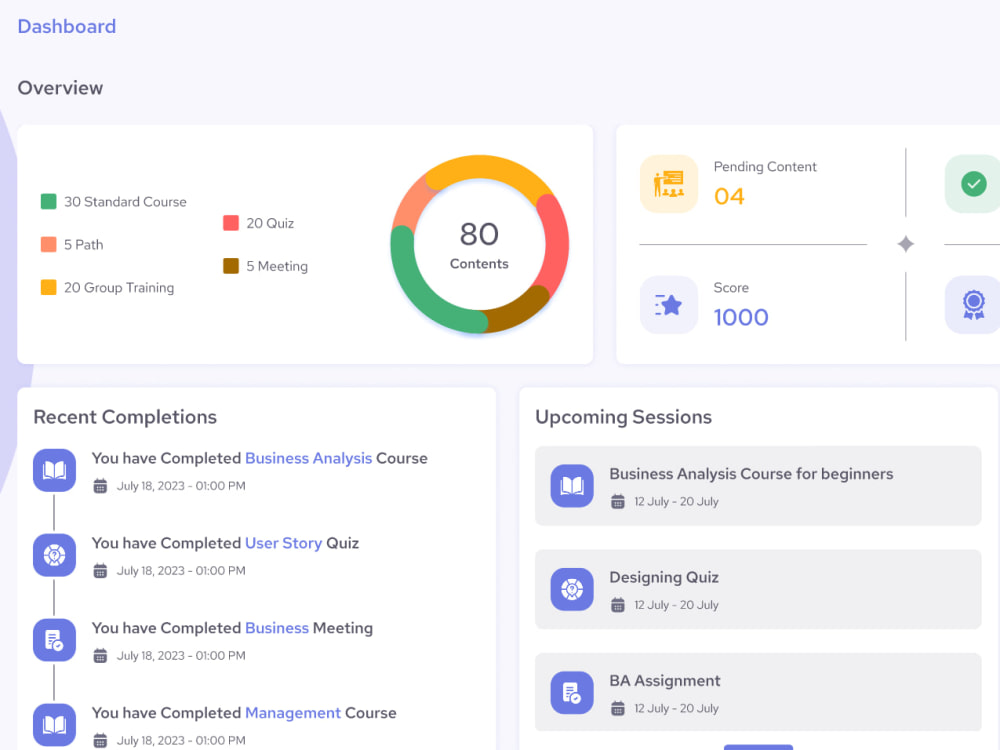Click the '5 Meeting' legend label
The image size is (1000, 750).
point(277,267)
